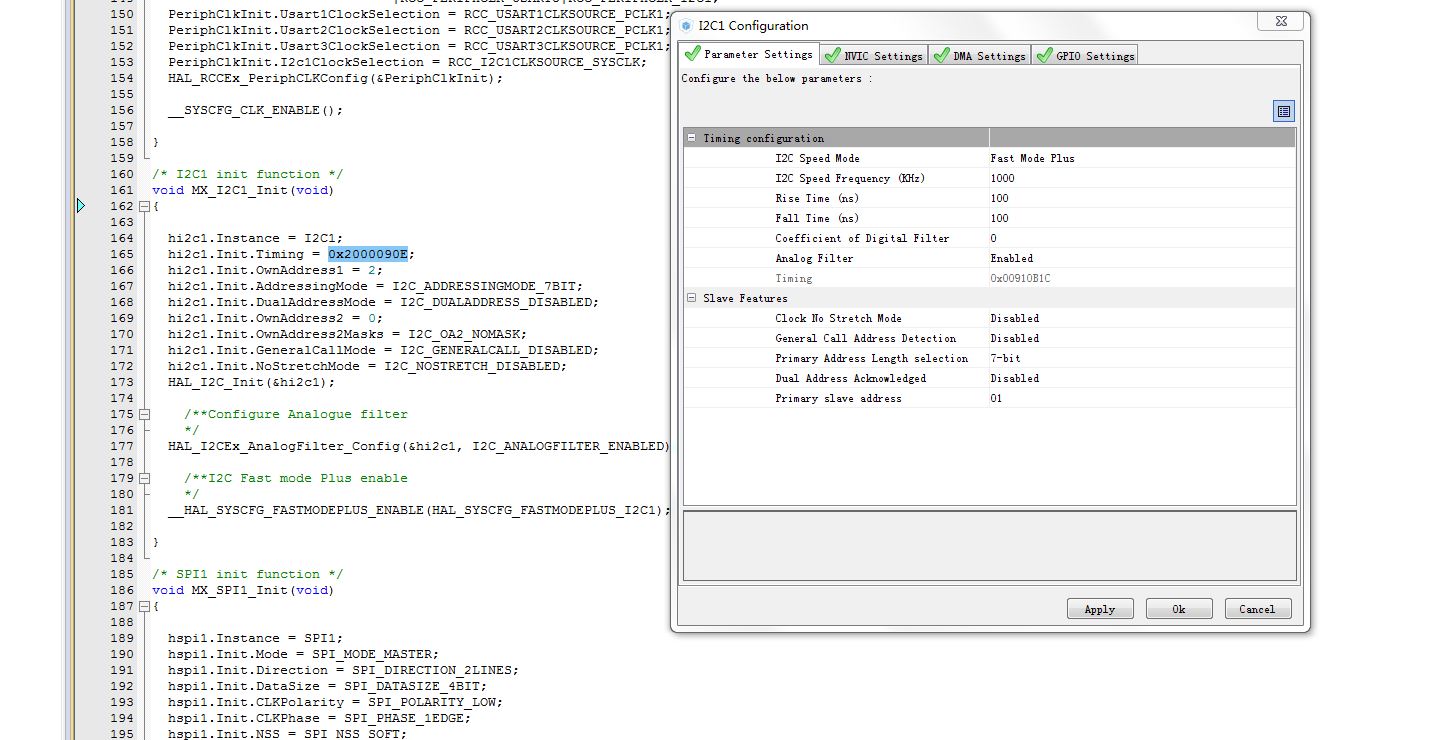Collapse the comment block at line 175
Image resolution: width=1445 pixels, height=740 pixels.
click(x=145, y=414)
